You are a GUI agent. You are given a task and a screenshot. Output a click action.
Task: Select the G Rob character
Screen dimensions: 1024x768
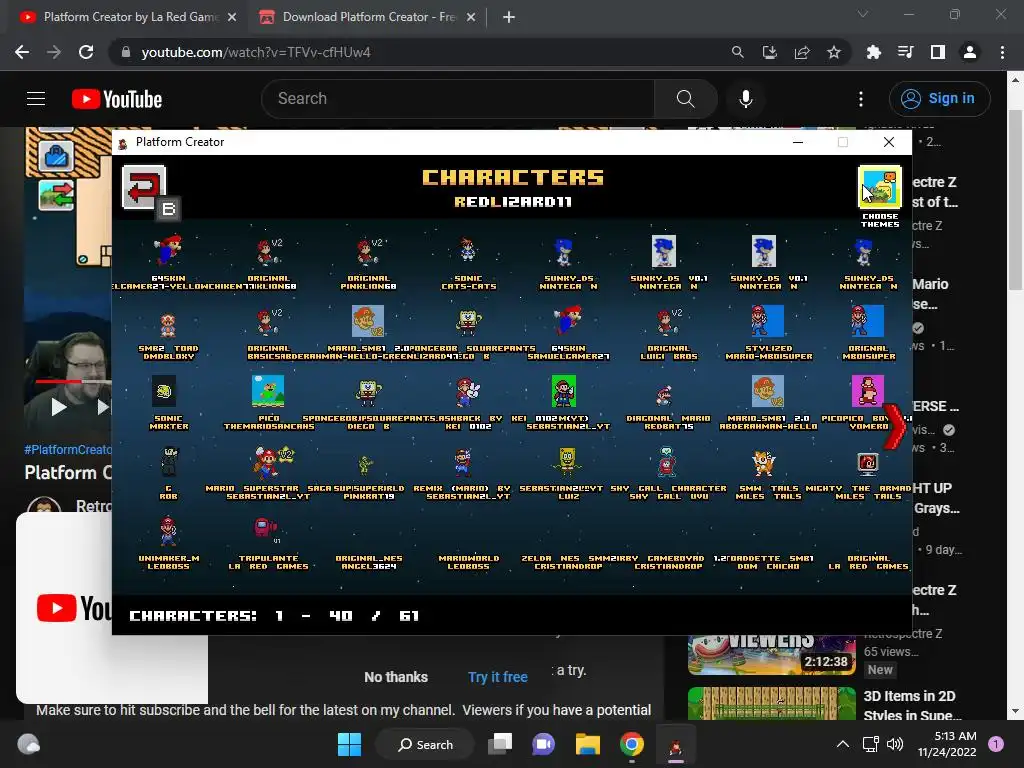168,462
